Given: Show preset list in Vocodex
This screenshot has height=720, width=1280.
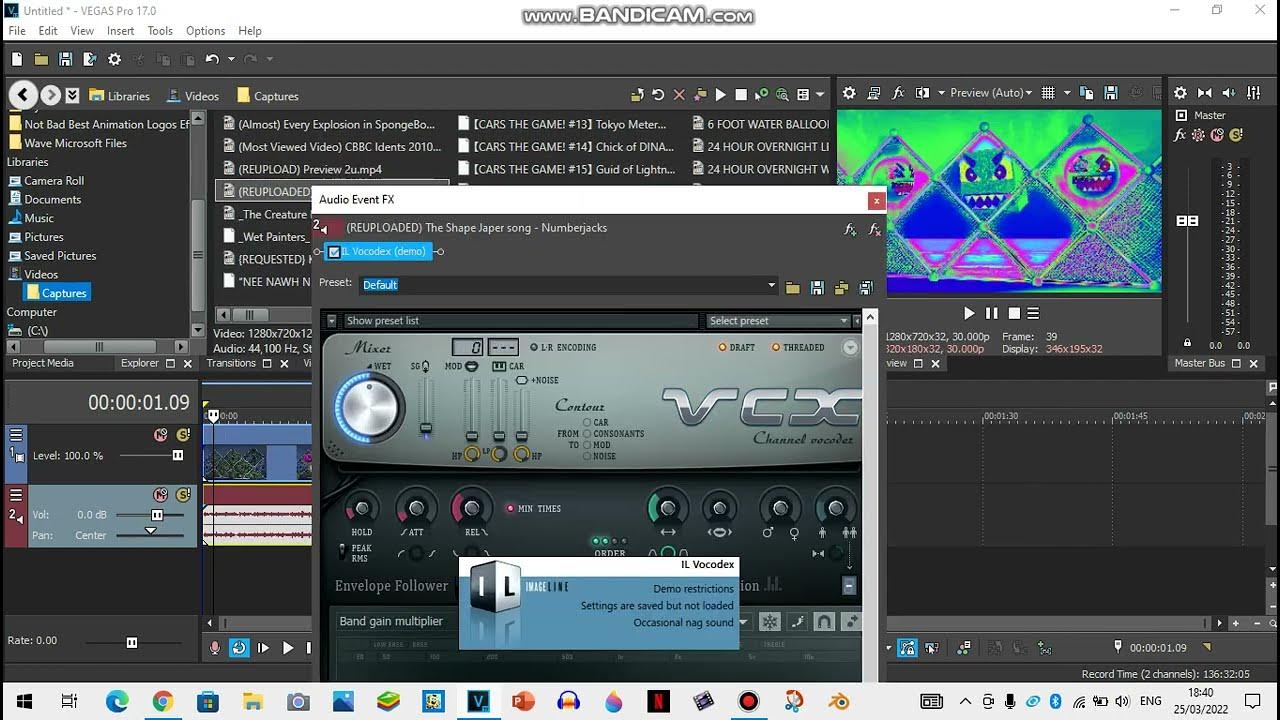Looking at the screenshot, I should [520, 321].
